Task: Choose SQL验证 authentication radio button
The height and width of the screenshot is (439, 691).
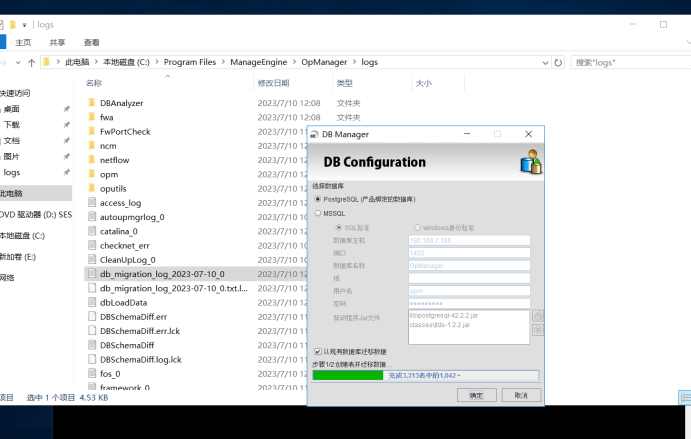Action: point(338,227)
